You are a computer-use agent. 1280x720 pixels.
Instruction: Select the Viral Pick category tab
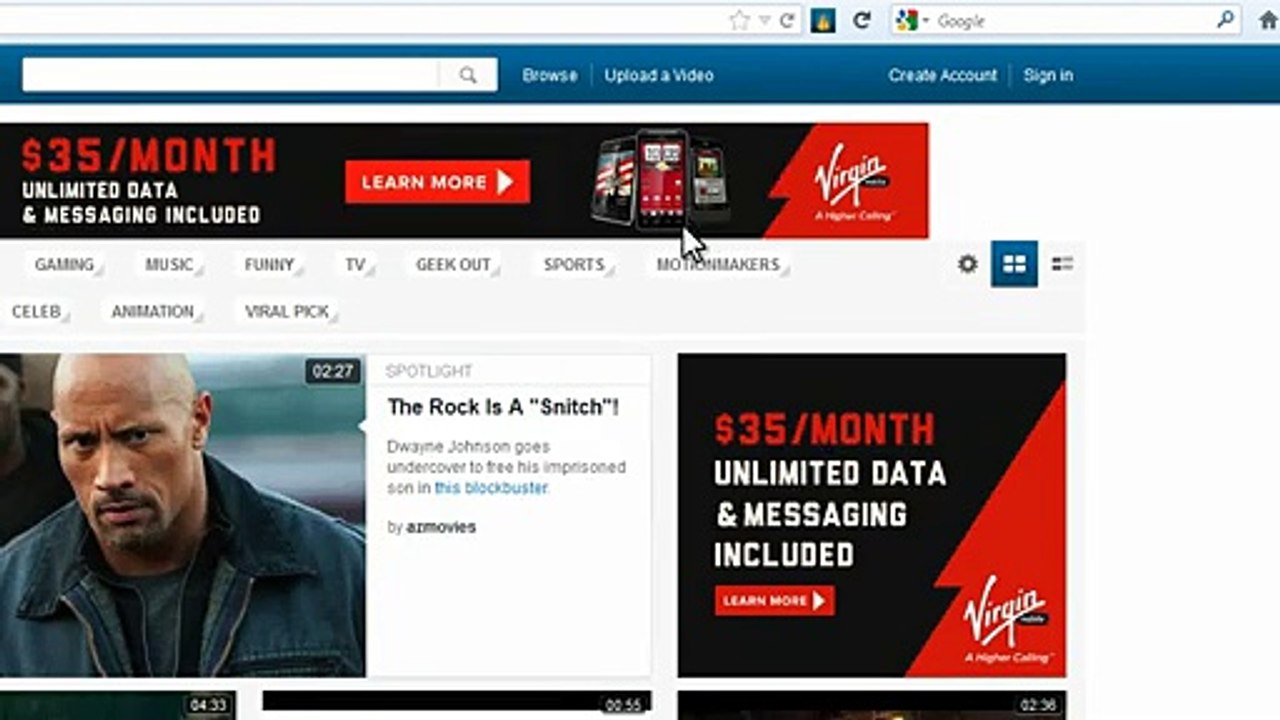pos(287,312)
